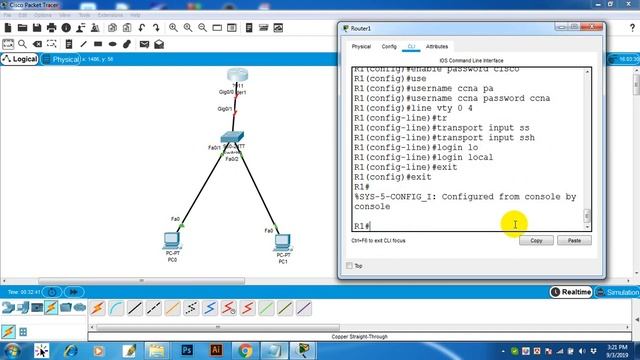Choose the automatic connection type

[98, 308]
